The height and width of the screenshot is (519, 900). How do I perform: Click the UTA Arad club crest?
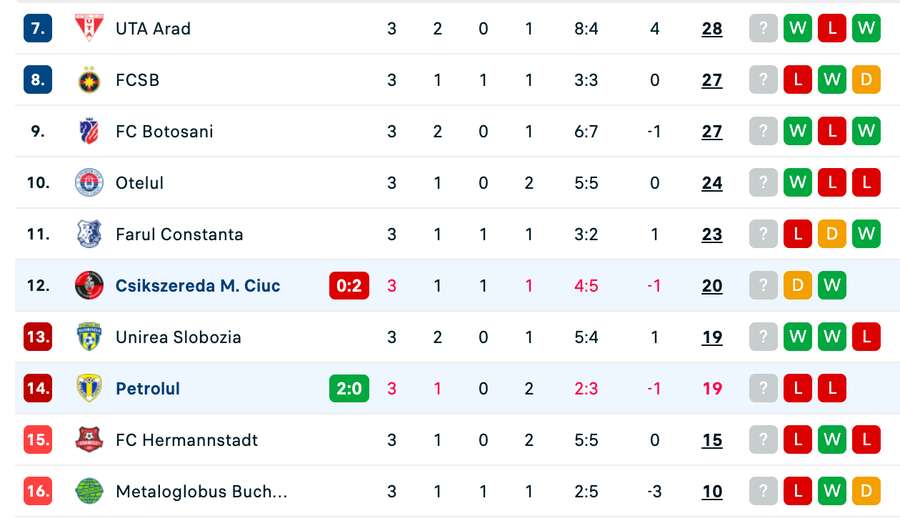(x=89, y=28)
